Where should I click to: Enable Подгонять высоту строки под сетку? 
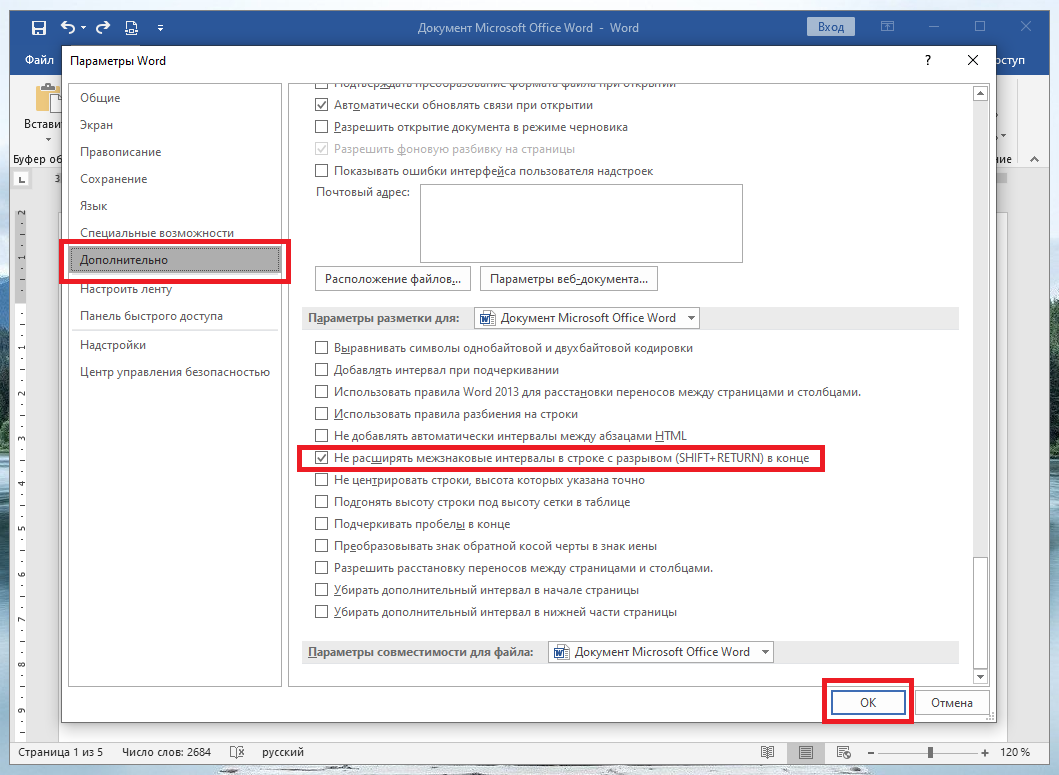click(x=321, y=502)
